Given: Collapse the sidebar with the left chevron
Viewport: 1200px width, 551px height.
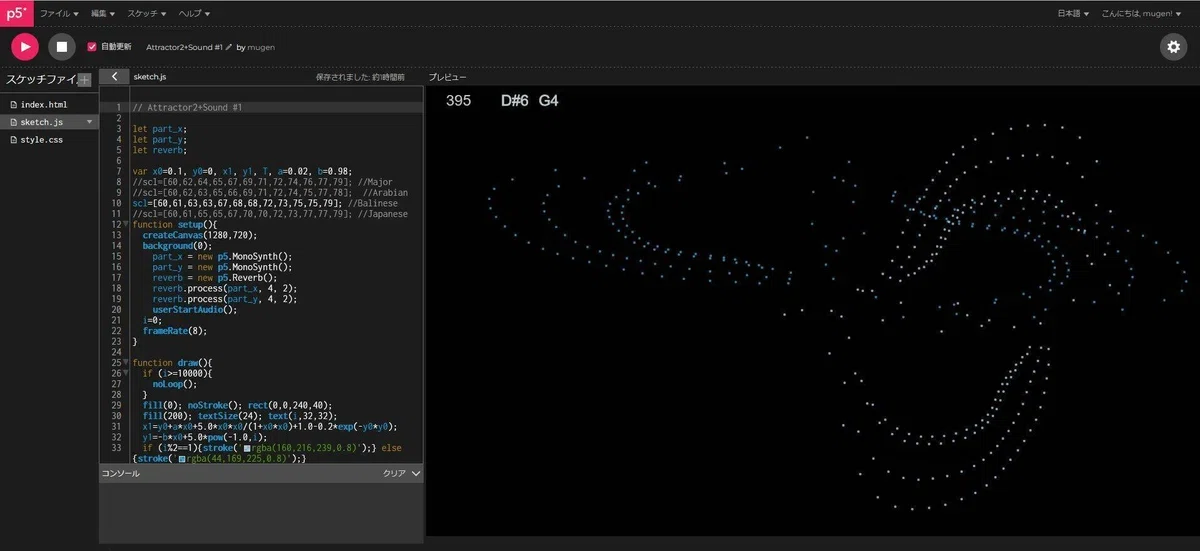Looking at the screenshot, I should pos(115,76).
